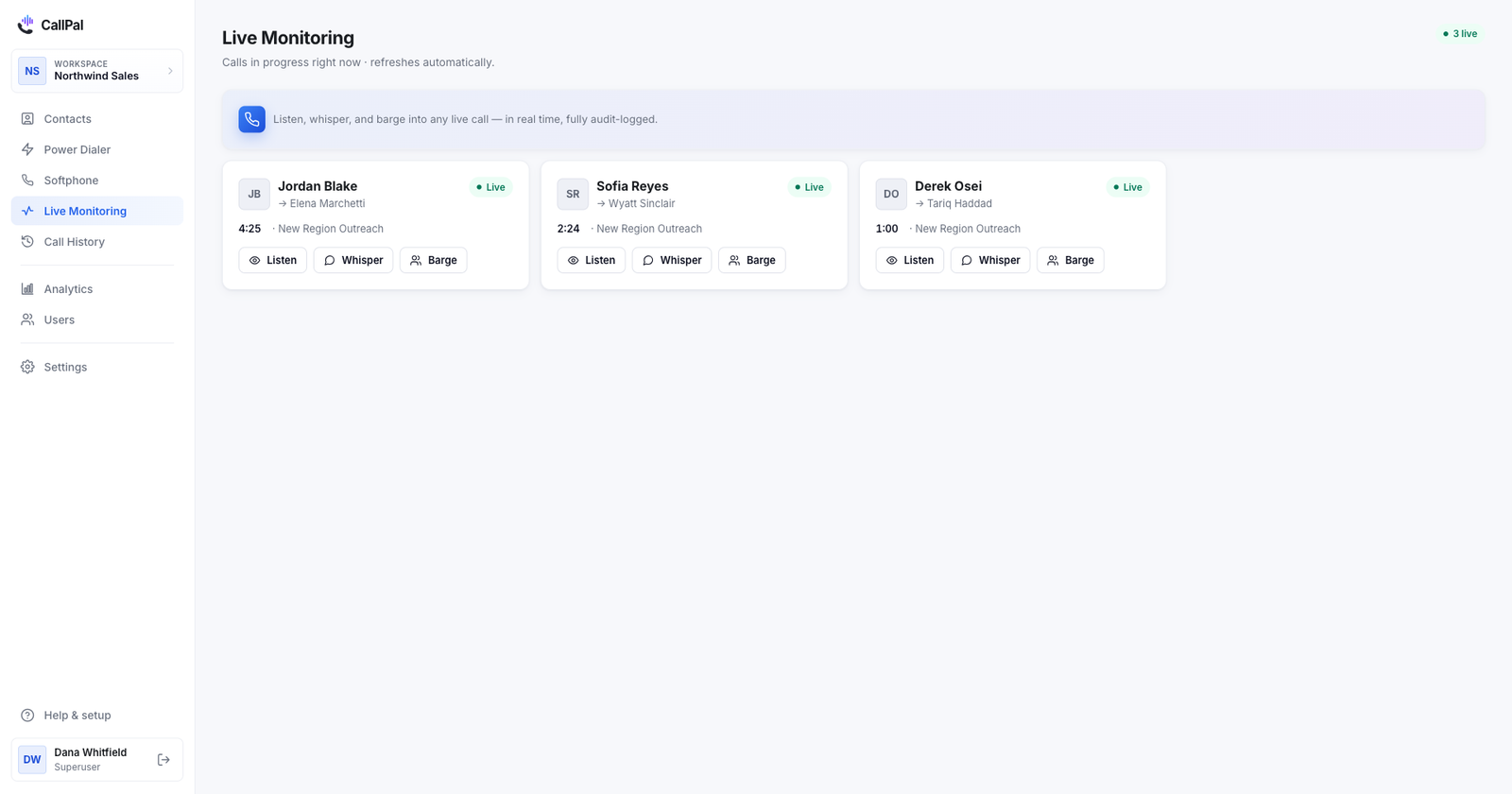
Task: Whisper to Sofia Reyes
Action: [672, 260]
